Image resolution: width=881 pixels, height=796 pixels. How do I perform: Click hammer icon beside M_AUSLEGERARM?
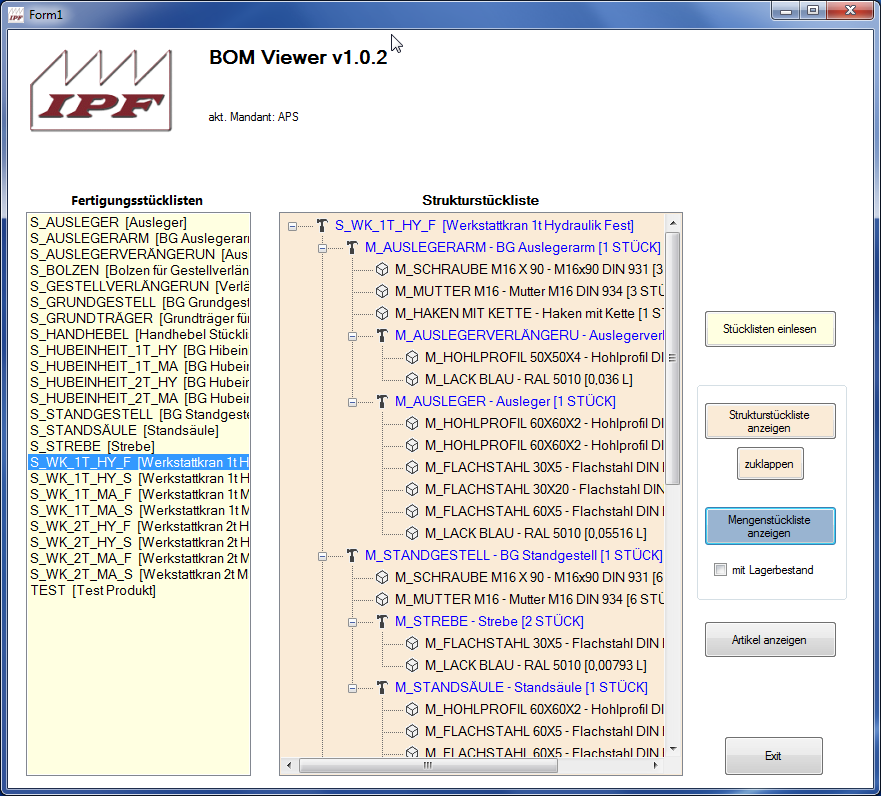pos(352,247)
